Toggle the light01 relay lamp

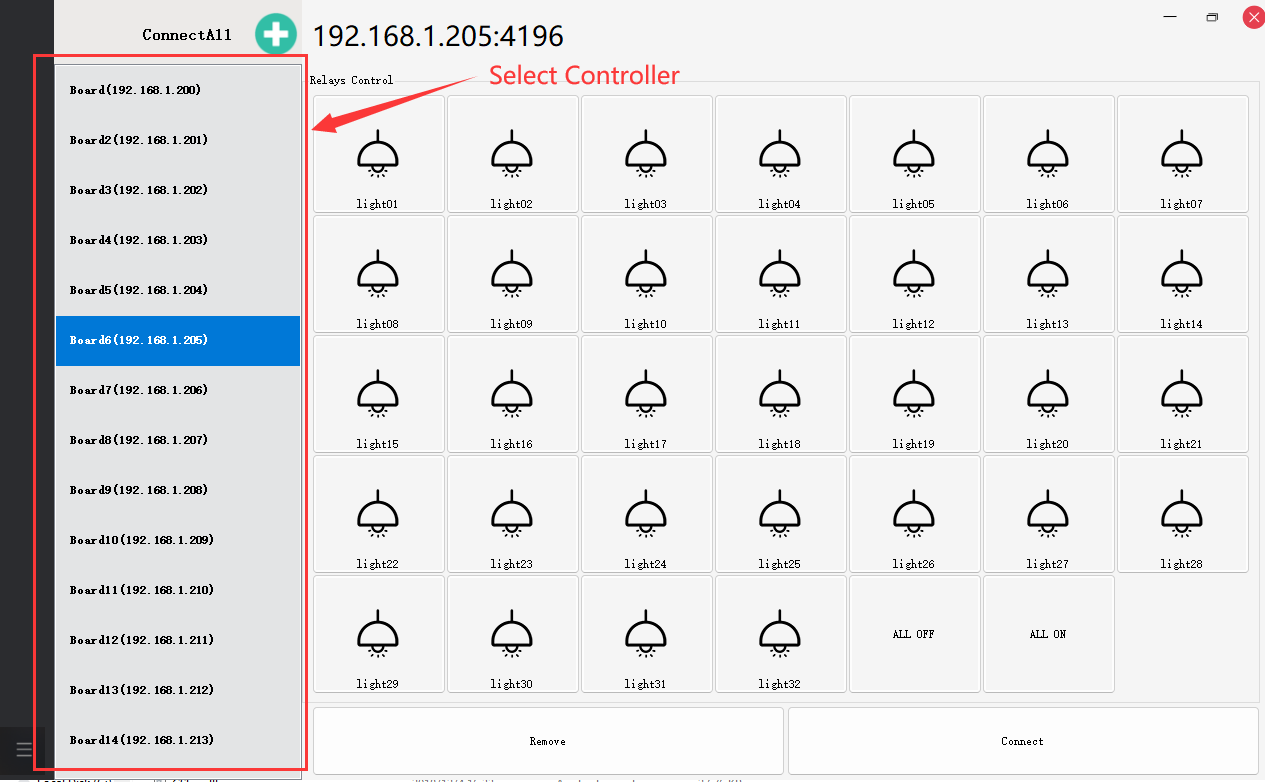click(x=378, y=153)
